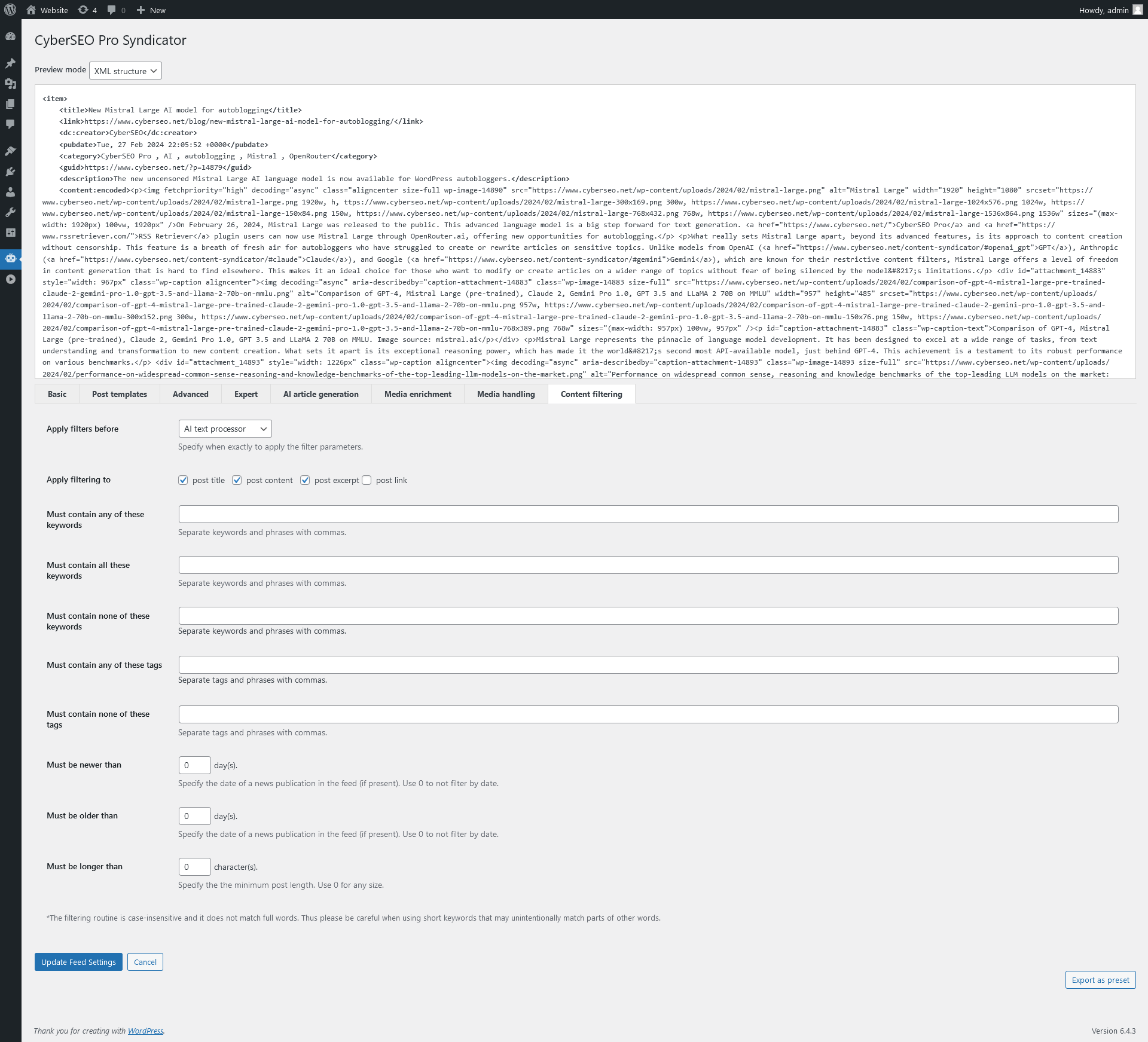This screenshot has width=1148, height=1042.
Task: Focus the Must contain any of these keywords field
Action: [649, 514]
